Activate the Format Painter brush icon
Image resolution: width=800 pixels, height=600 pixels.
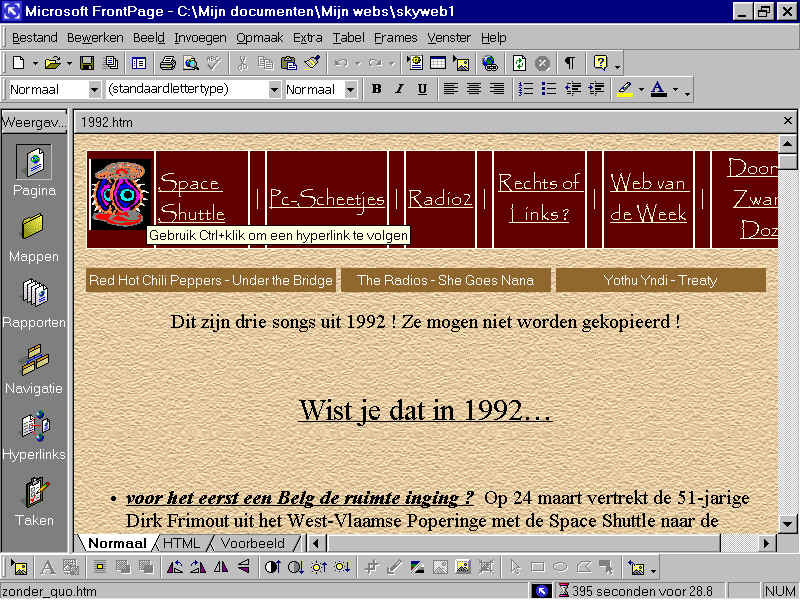312,63
